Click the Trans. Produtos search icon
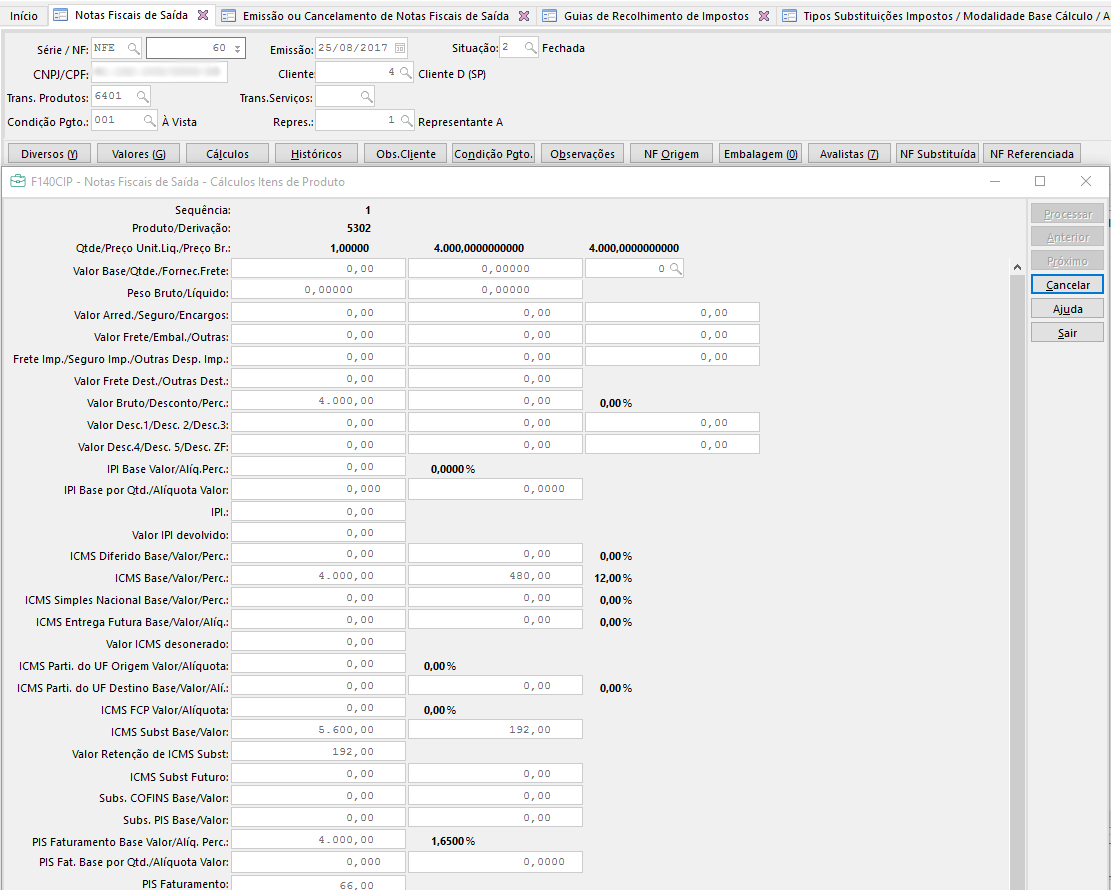This screenshot has width=1111, height=890. [142, 96]
